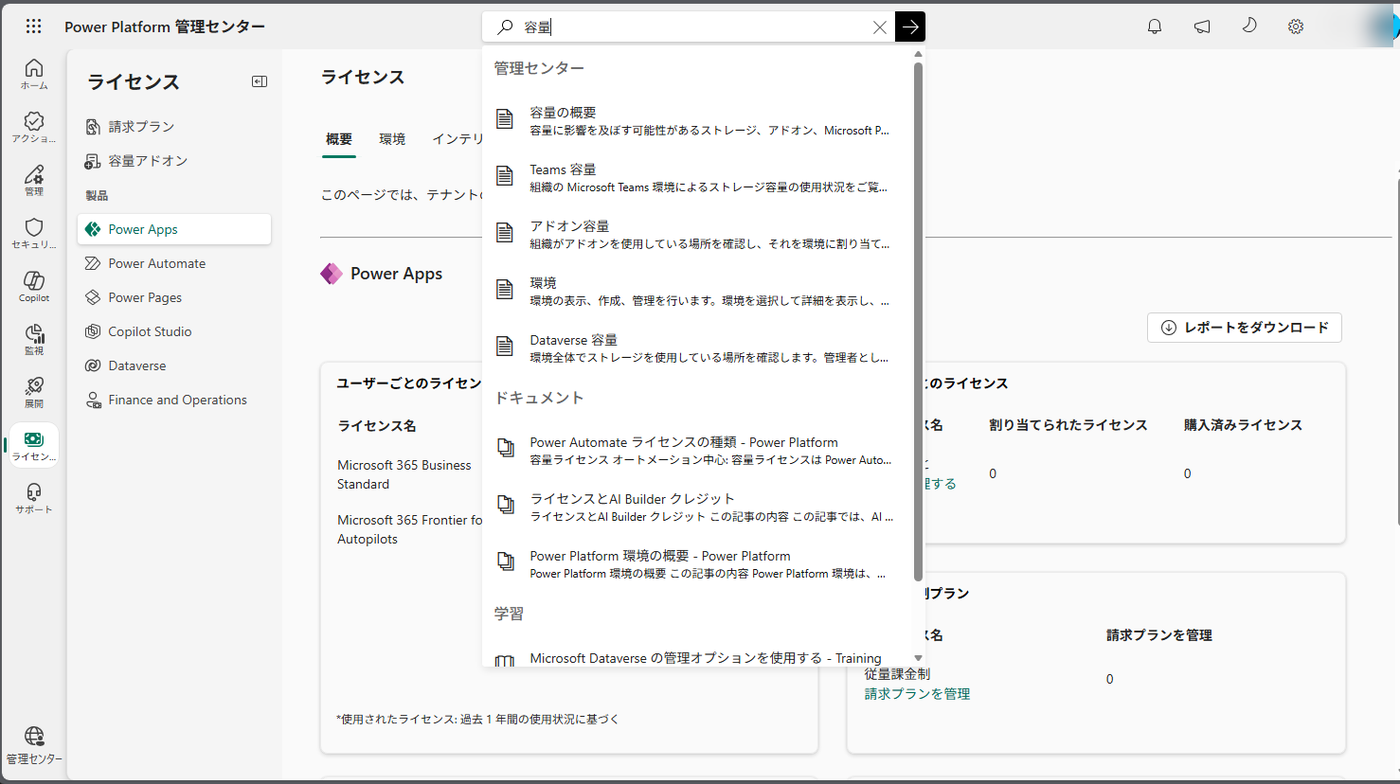Select Dataverse in the product list
The height and width of the screenshot is (784, 1400).
point(174,366)
